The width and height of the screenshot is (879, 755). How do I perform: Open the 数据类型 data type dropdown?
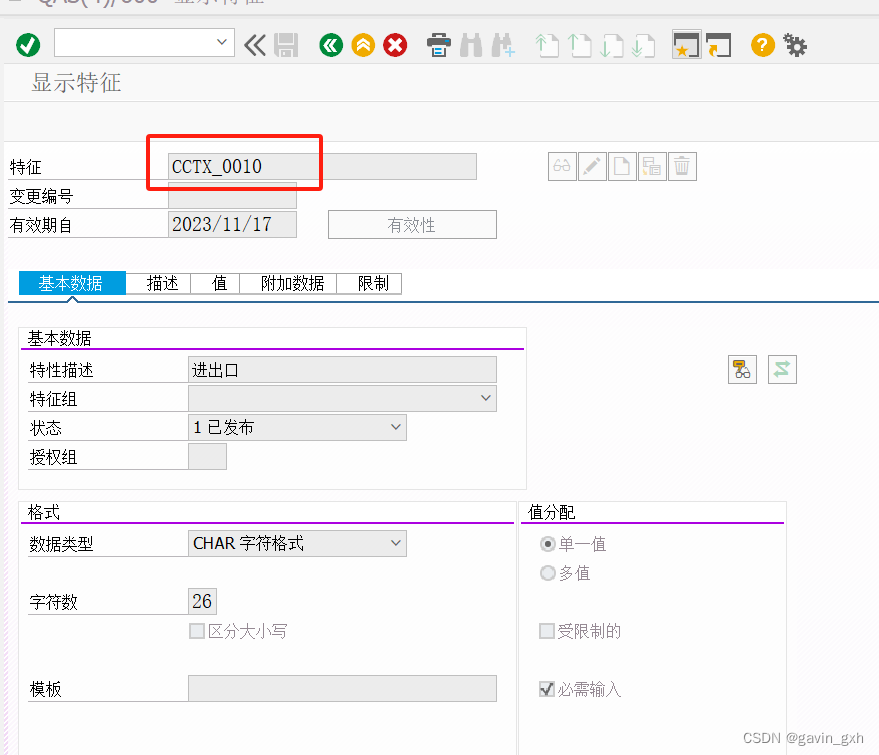(398, 543)
